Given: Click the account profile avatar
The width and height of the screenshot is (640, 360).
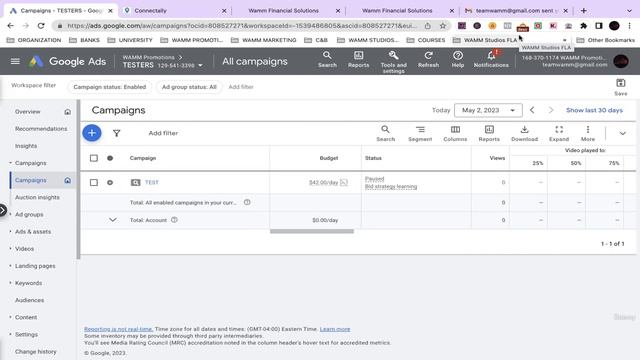Looking at the screenshot, I should point(621,61).
